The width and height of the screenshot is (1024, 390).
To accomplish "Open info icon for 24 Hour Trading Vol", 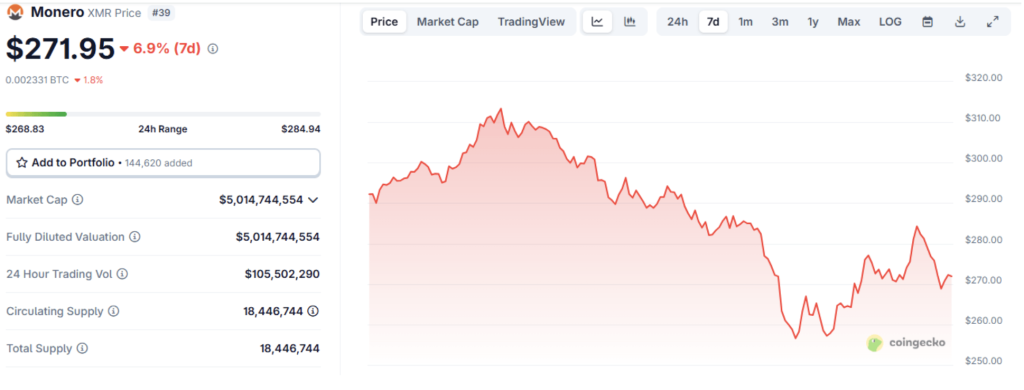I will 122,274.
